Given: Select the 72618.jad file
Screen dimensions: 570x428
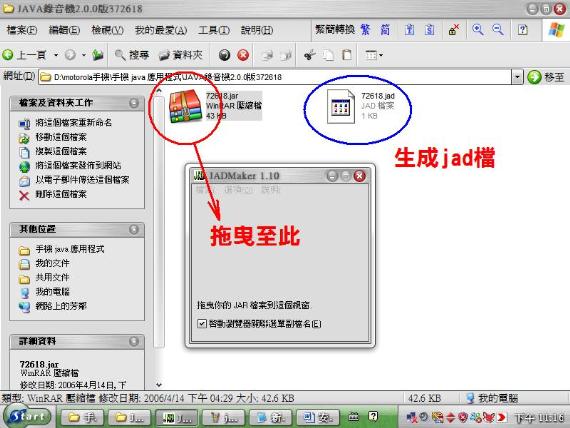Looking at the screenshot, I should pyautogui.click(x=361, y=106).
